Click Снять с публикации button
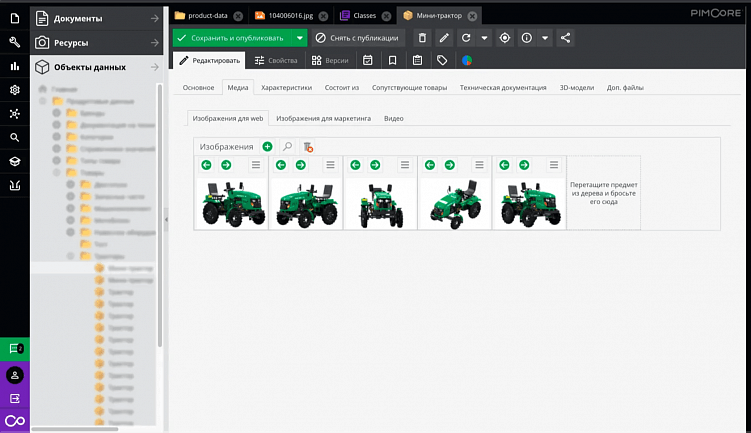 click(358, 38)
